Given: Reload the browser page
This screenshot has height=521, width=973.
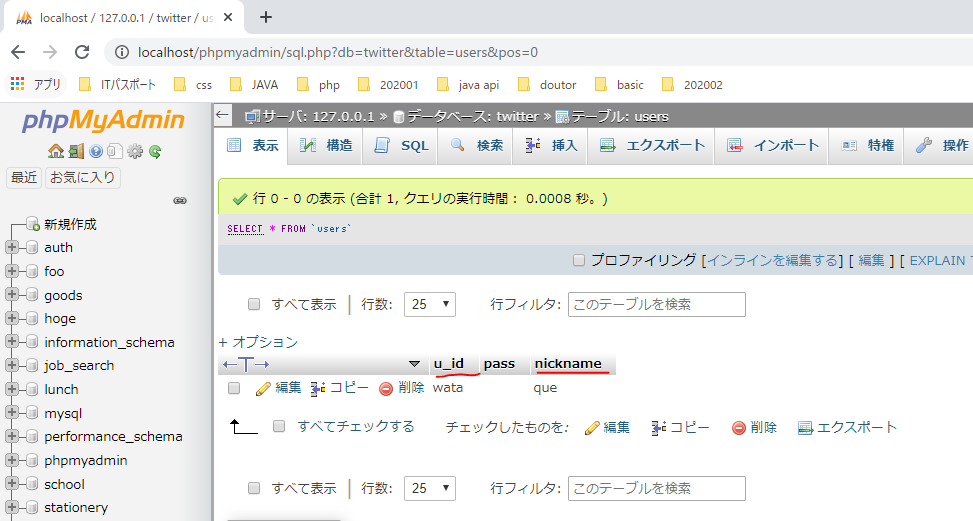Looking at the screenshot, I should point(82,52).
